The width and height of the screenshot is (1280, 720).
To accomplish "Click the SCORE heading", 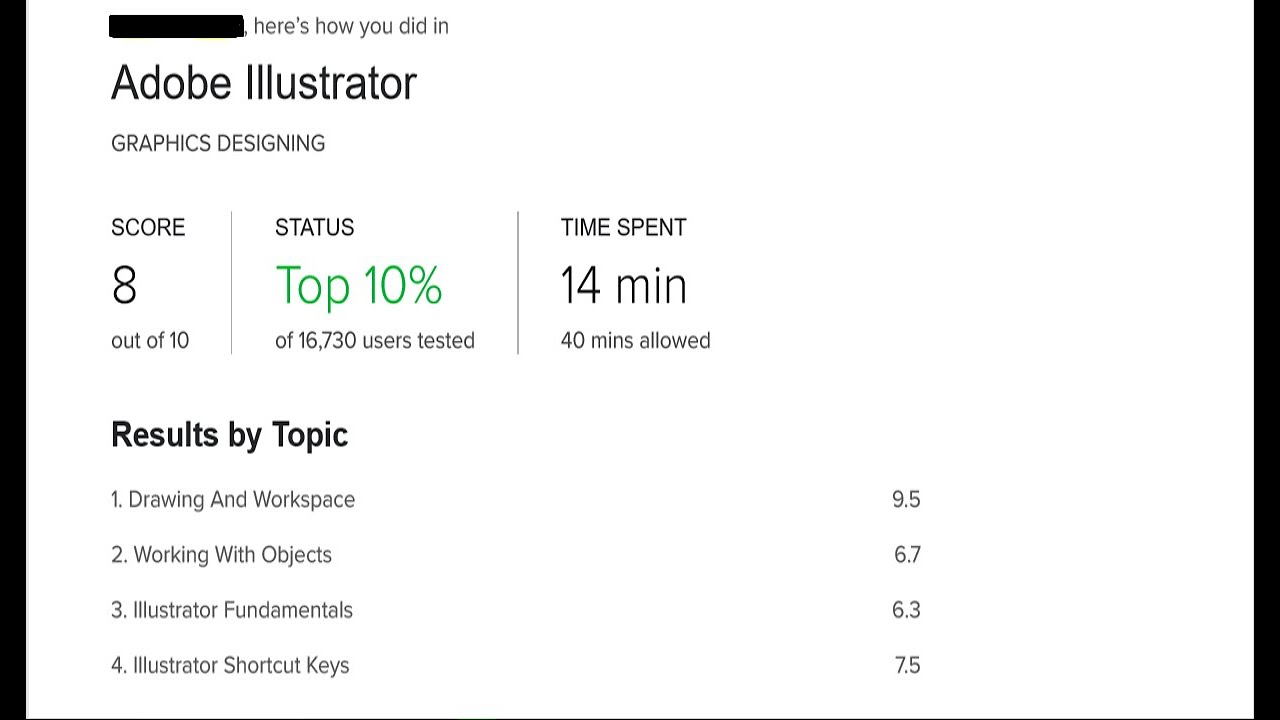I will pyautogui.click(x=148, y=227).
